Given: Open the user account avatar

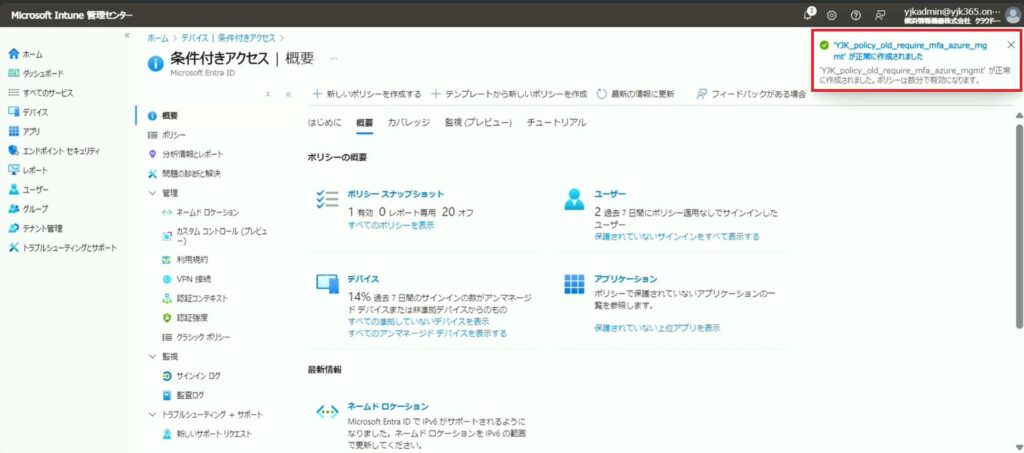Looking at the screenshot, I should click(1012, 15).
